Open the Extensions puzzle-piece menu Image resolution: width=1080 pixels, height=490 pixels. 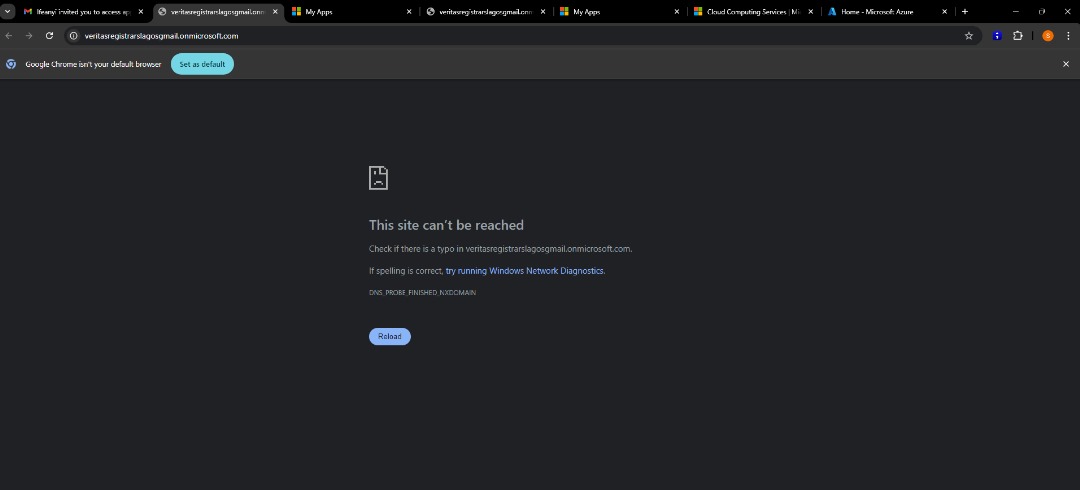click(1018, 35)
